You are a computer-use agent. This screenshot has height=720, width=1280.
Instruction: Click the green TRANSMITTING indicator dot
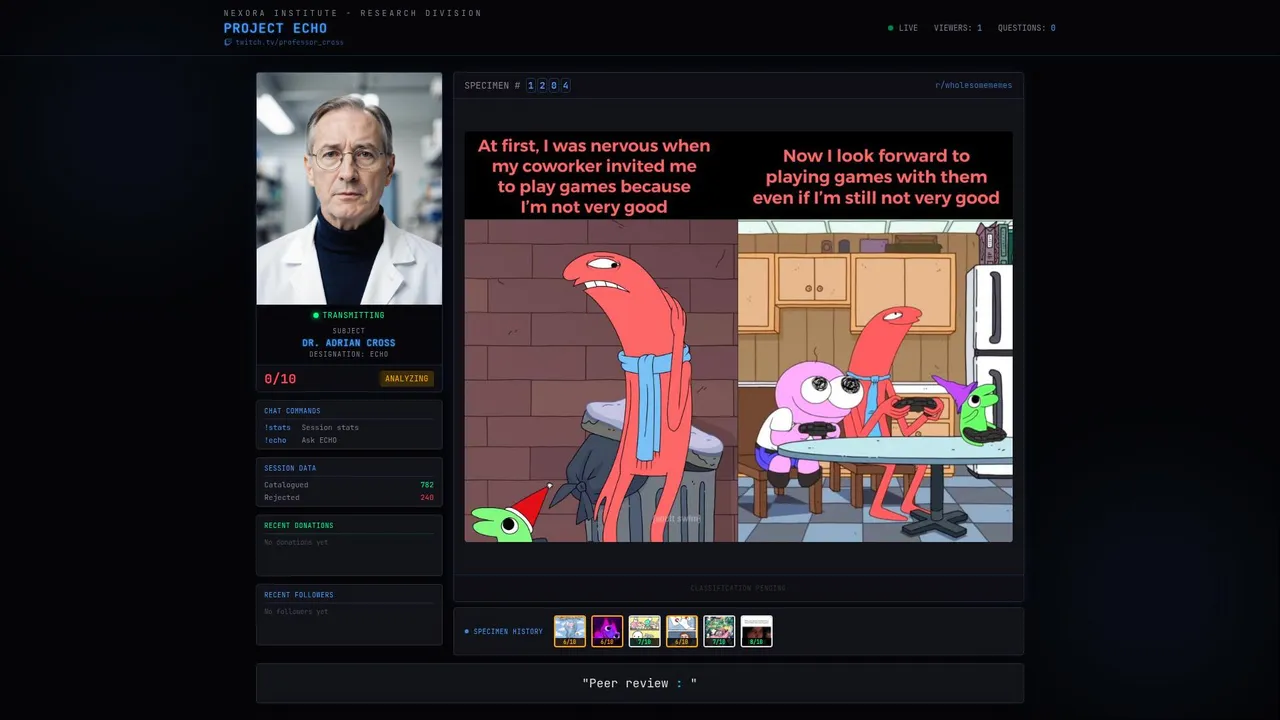316,315
